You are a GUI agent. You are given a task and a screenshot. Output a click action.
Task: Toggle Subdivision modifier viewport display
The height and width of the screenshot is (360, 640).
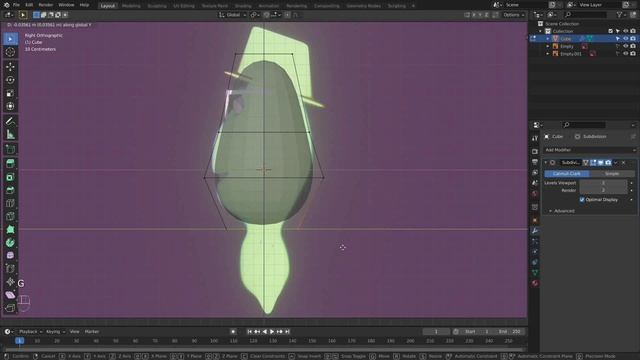[x=600, y=162]
